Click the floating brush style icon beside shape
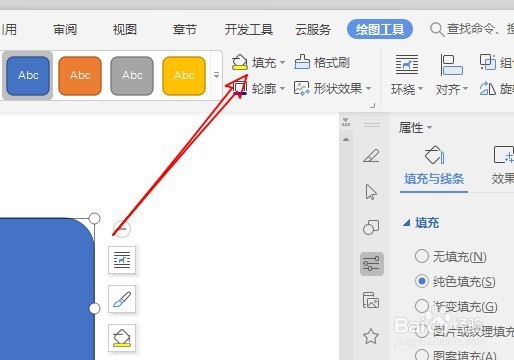This screenshot has height=360, width=514. click(x=122, y=299)
